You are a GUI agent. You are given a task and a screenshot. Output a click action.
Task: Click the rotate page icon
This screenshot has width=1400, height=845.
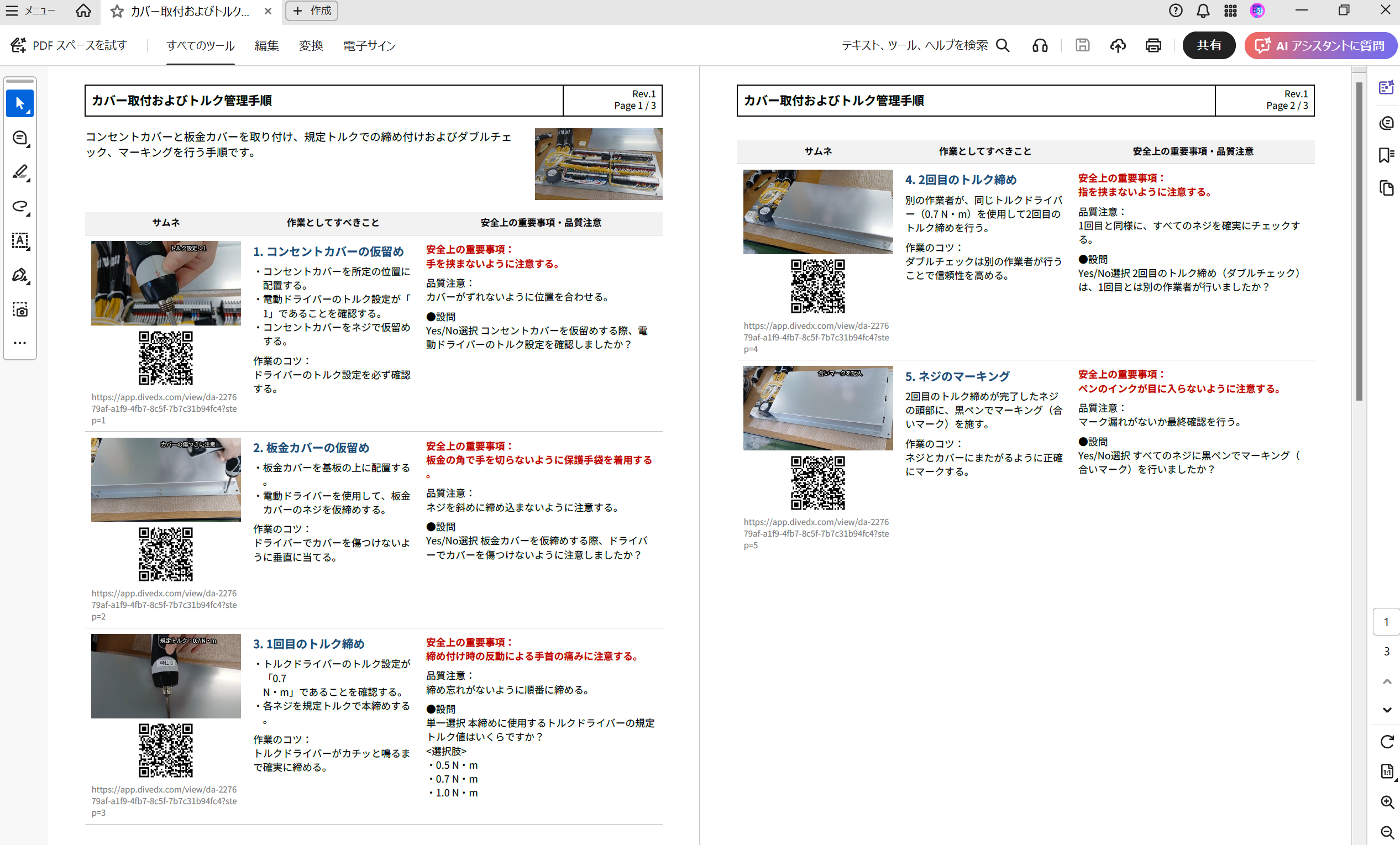pos(1386,742)
